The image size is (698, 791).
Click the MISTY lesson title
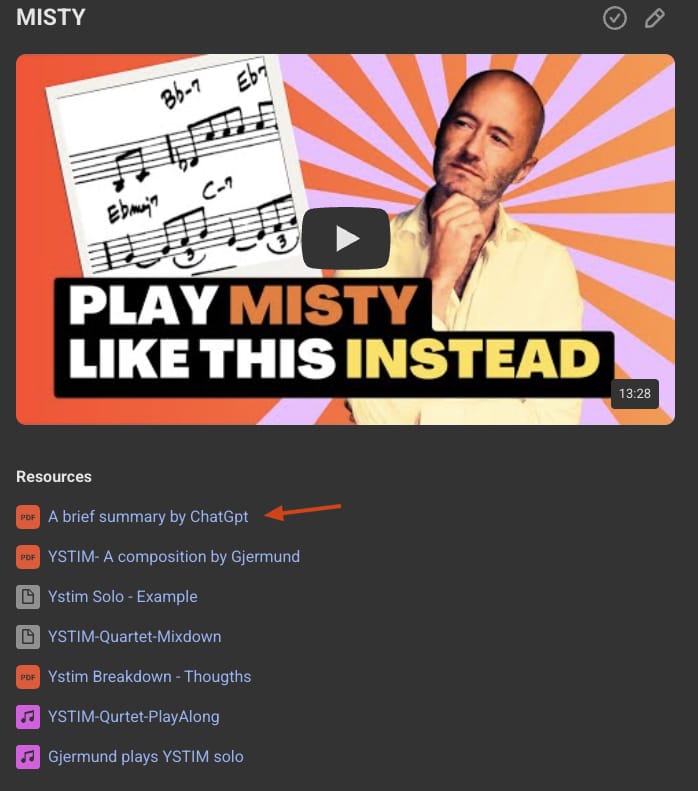(x=51, y=18)
